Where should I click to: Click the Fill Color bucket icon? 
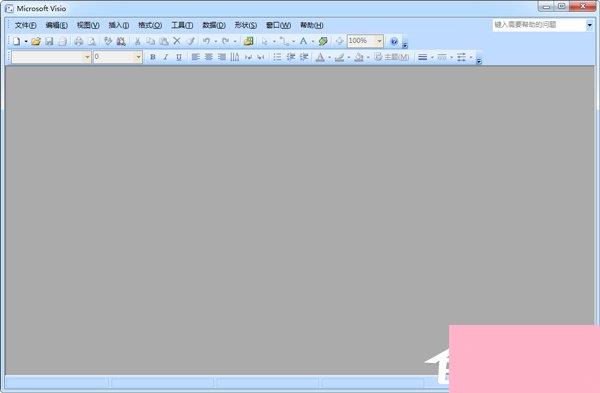(x=359, y=57)
